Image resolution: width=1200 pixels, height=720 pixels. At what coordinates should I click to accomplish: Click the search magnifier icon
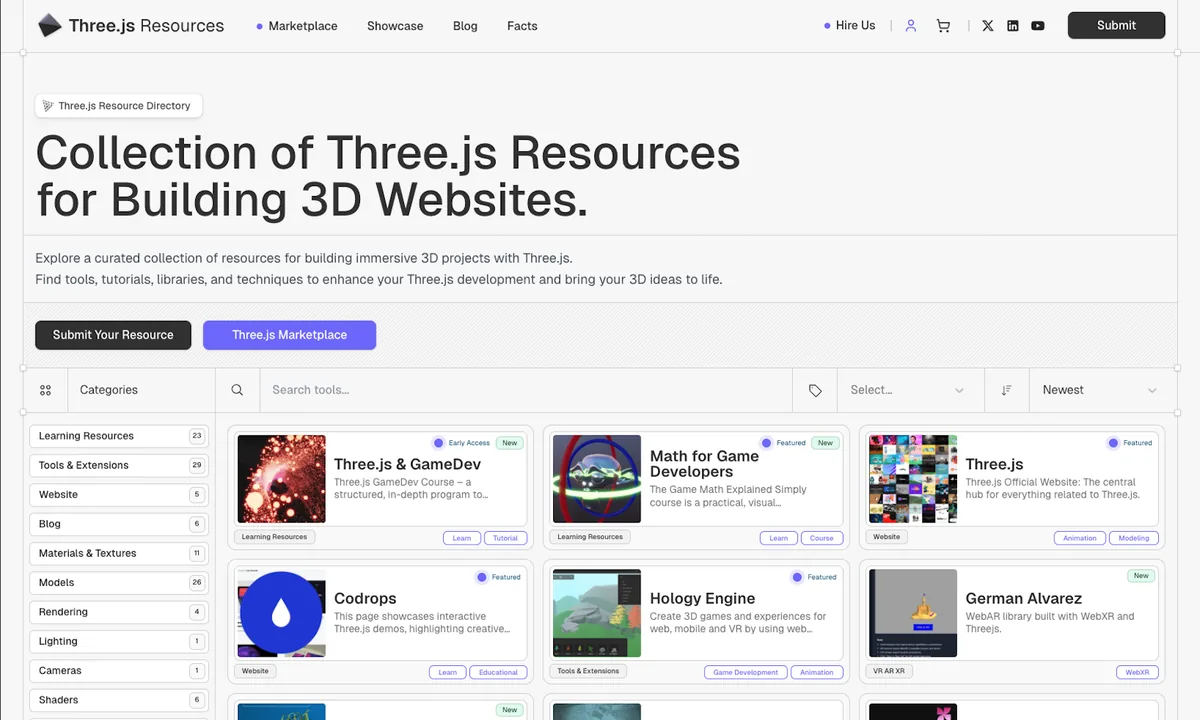pos(237,390)
